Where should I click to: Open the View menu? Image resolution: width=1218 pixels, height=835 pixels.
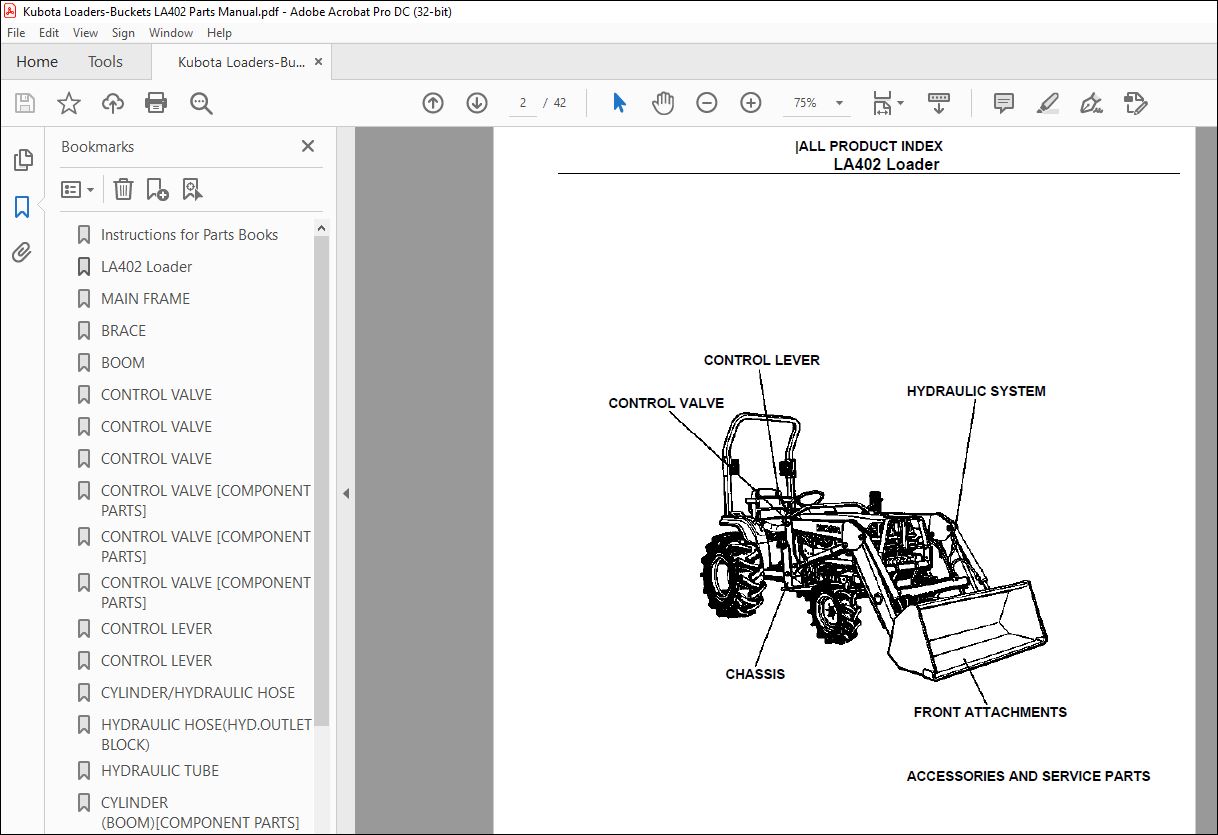(x=85, y=32)
